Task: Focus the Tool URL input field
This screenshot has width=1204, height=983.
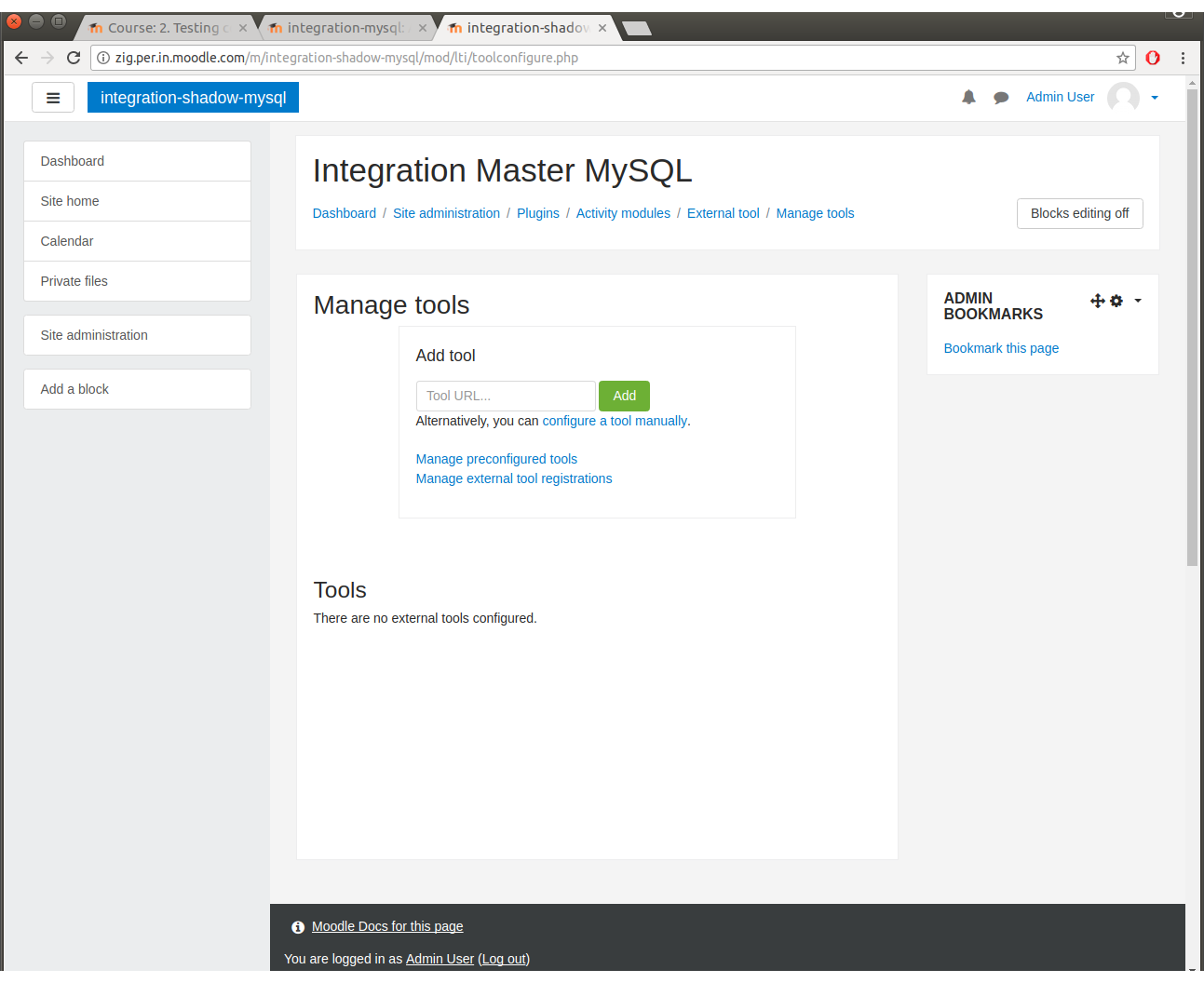Action: (x=506, y=396)
